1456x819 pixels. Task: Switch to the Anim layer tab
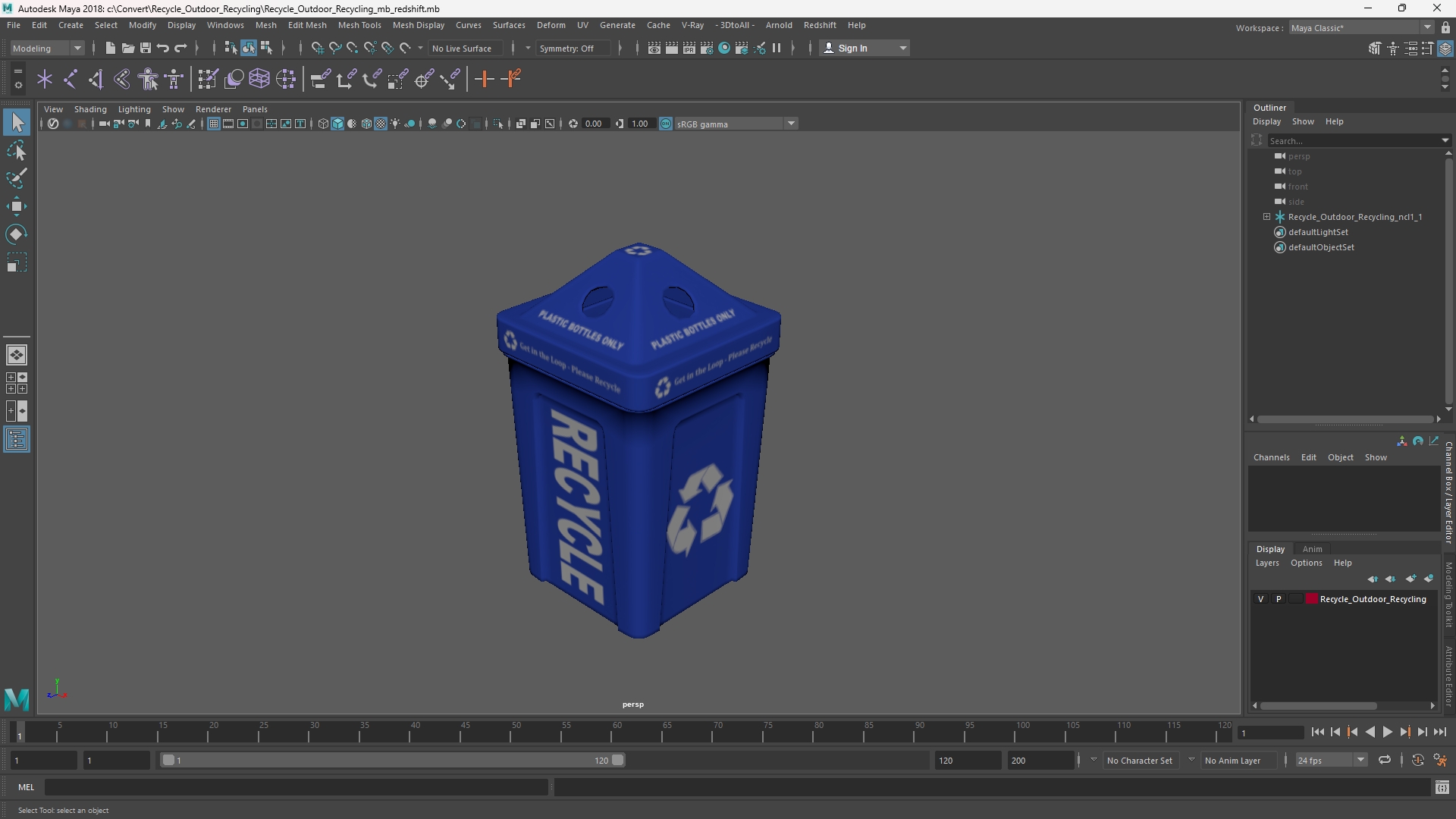click(x=1312, y=549)
